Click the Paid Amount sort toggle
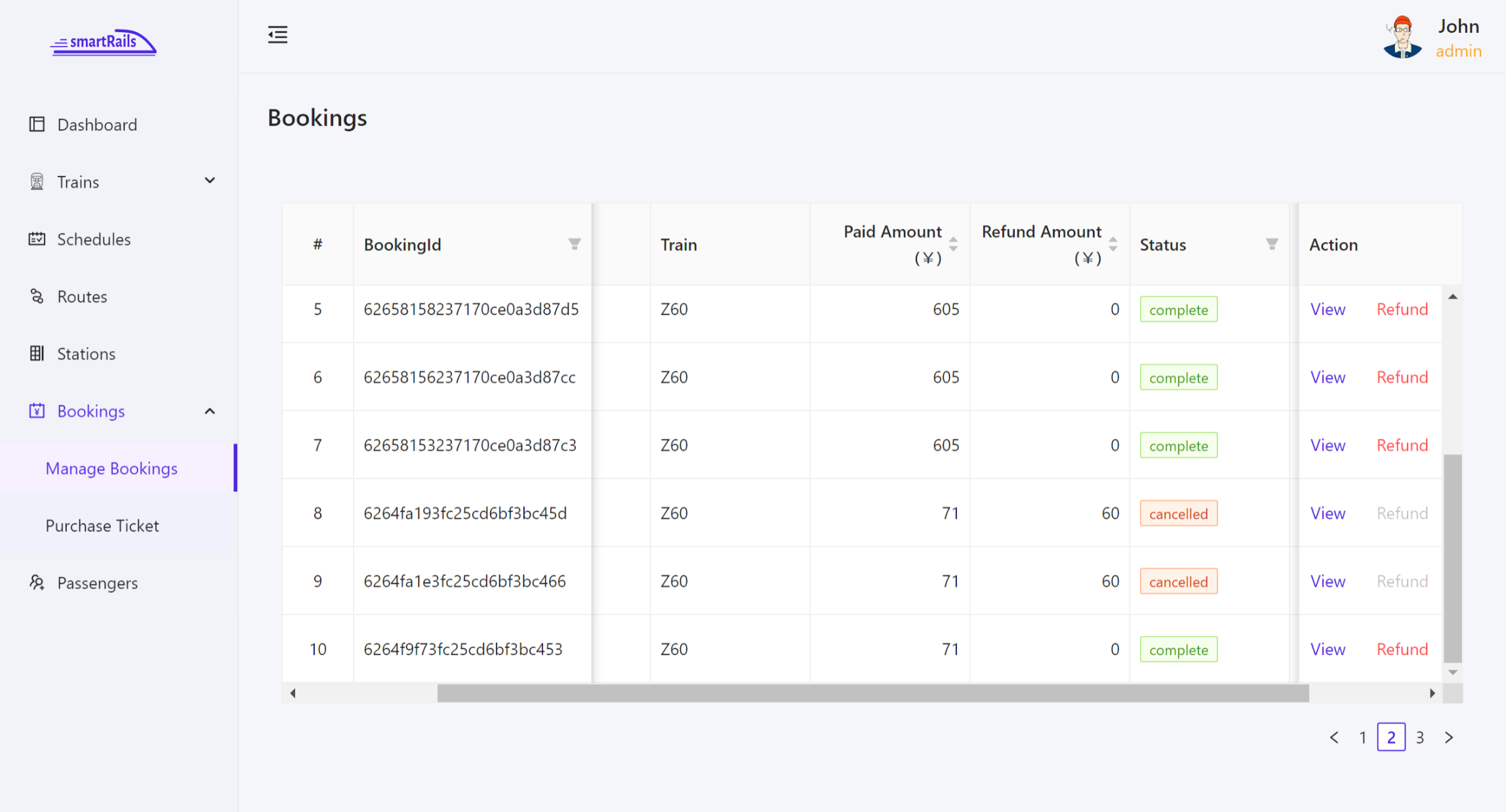 [x=955, y=243]
